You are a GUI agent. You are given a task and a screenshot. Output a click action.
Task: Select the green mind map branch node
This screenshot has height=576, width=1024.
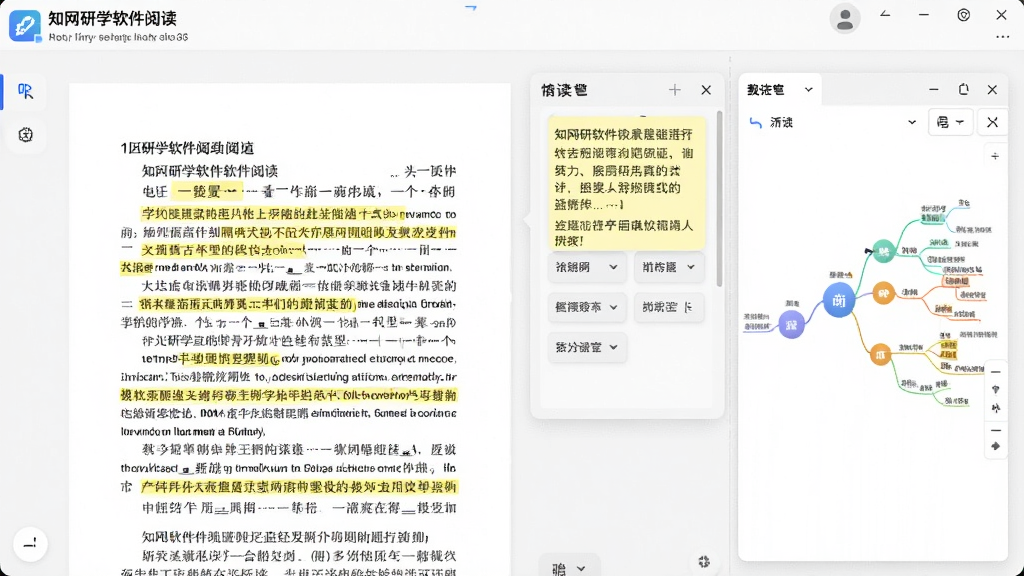pos(884,251)
